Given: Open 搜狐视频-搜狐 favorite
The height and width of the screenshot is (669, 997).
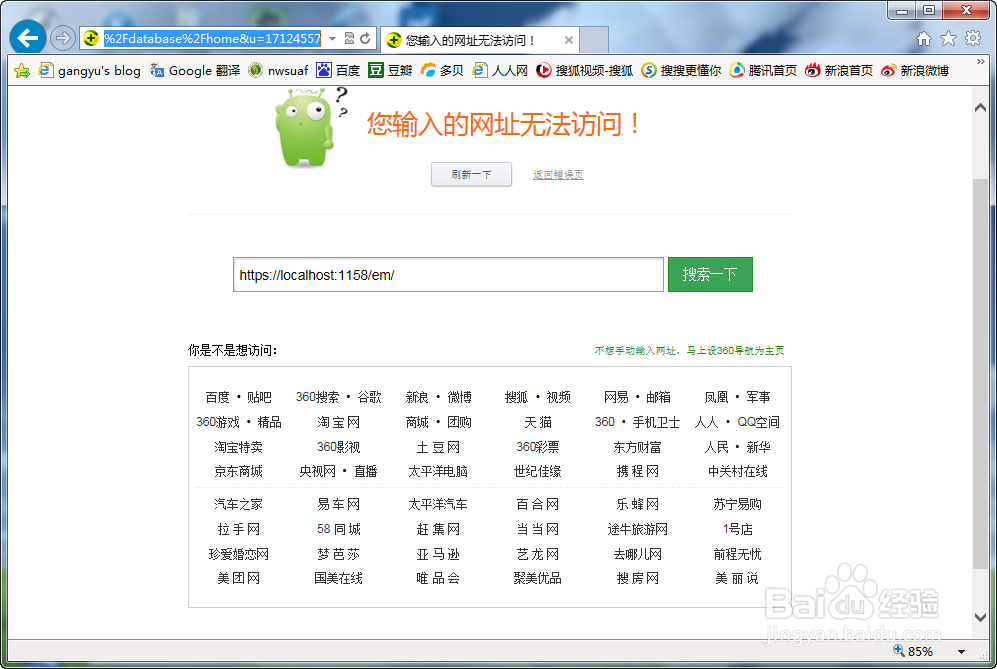Looking at the screenshot, I should pyautogui.click(x=584, y=71).
